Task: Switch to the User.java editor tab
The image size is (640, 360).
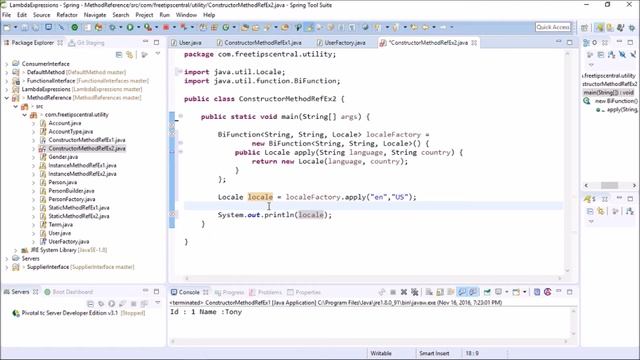Action: pos(187,42)
